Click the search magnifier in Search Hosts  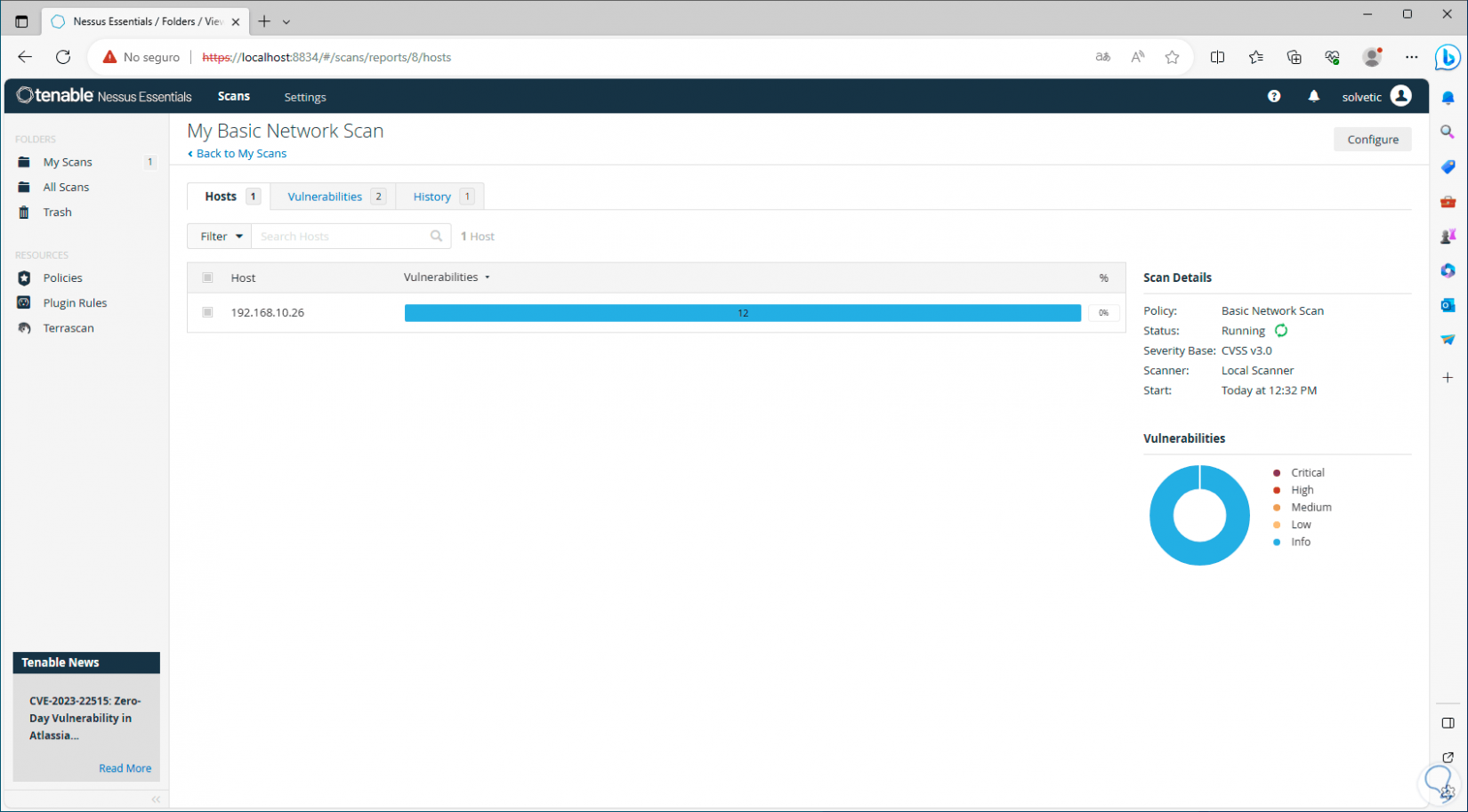436,236
